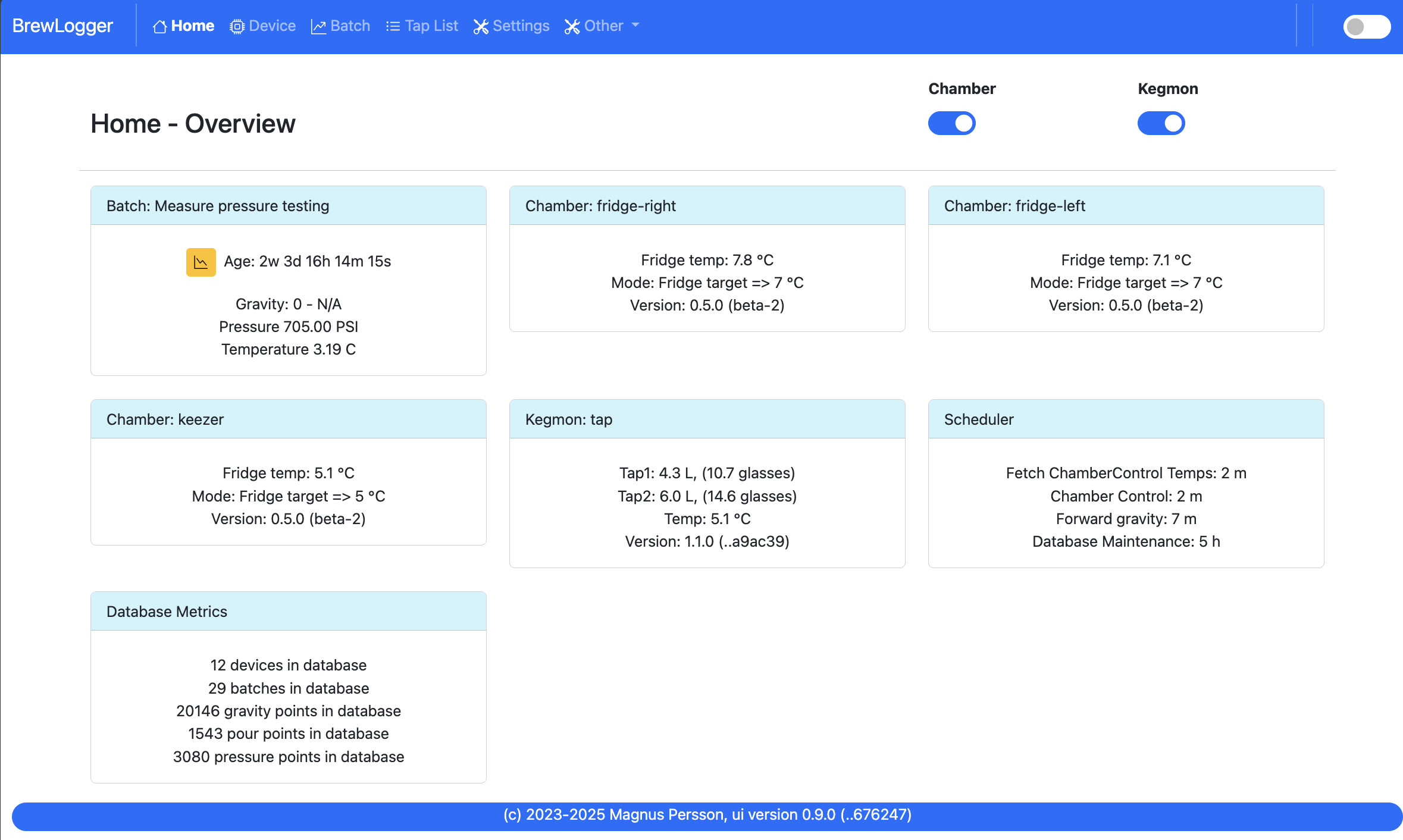The width and height of the screenshot is (1403, 840).
Task: Click the Scheduler card header
Action: point(1126,419)
